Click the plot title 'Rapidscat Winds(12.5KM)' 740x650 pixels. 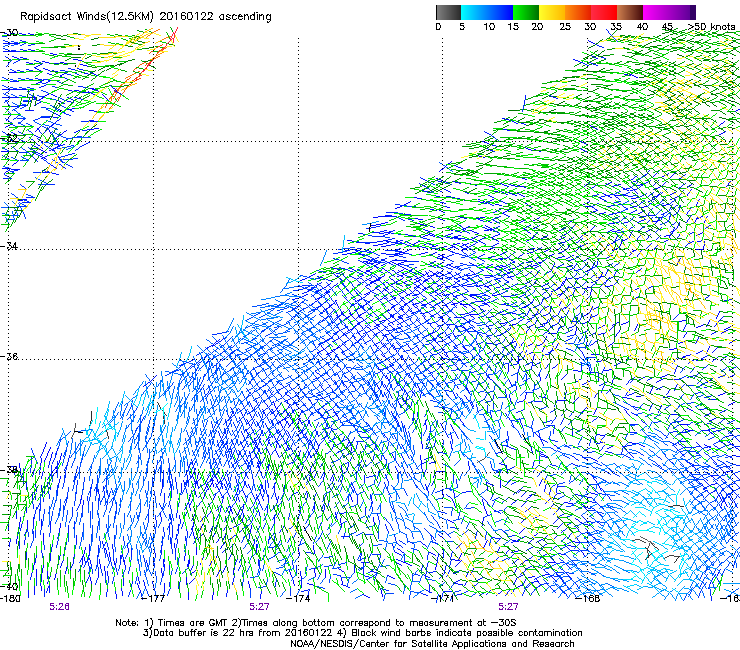[87, 17]
